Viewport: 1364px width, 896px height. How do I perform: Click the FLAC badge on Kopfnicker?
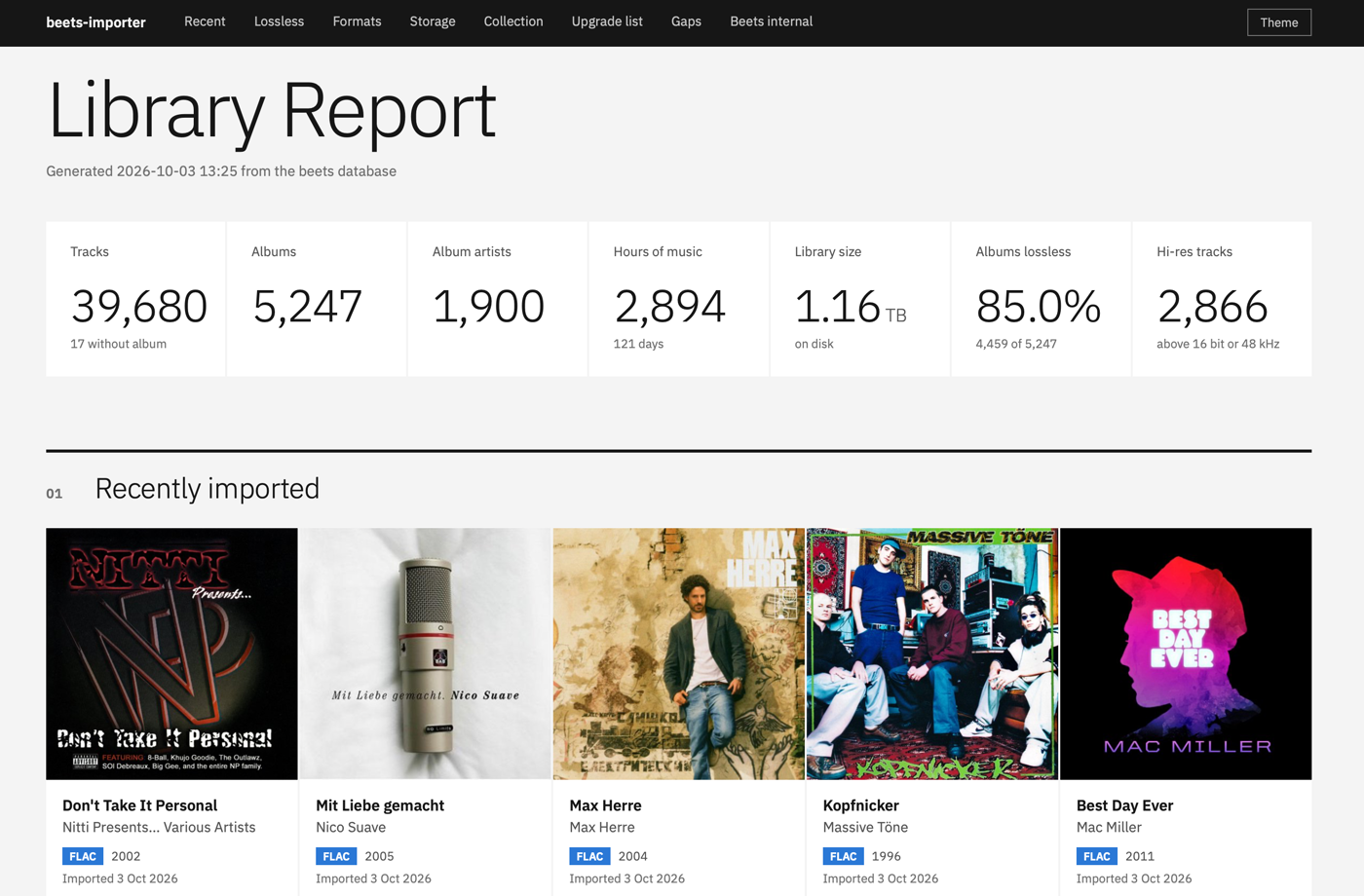(843, 856)
